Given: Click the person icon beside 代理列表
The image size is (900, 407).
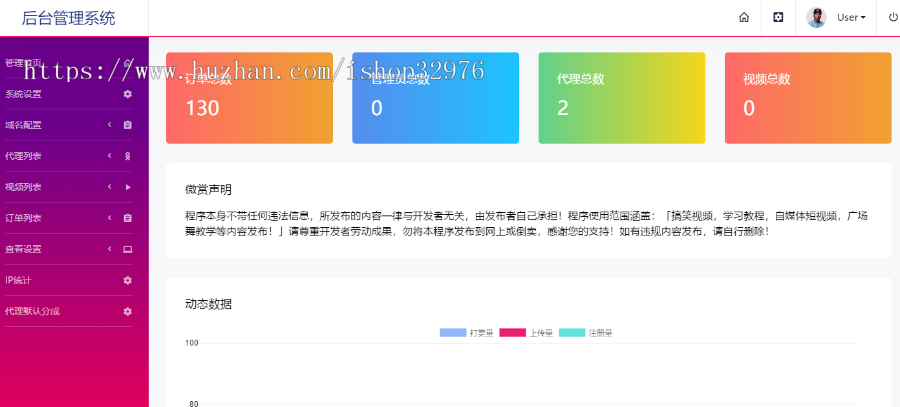Looking at the screenshot, I should (x=127, y=156).
